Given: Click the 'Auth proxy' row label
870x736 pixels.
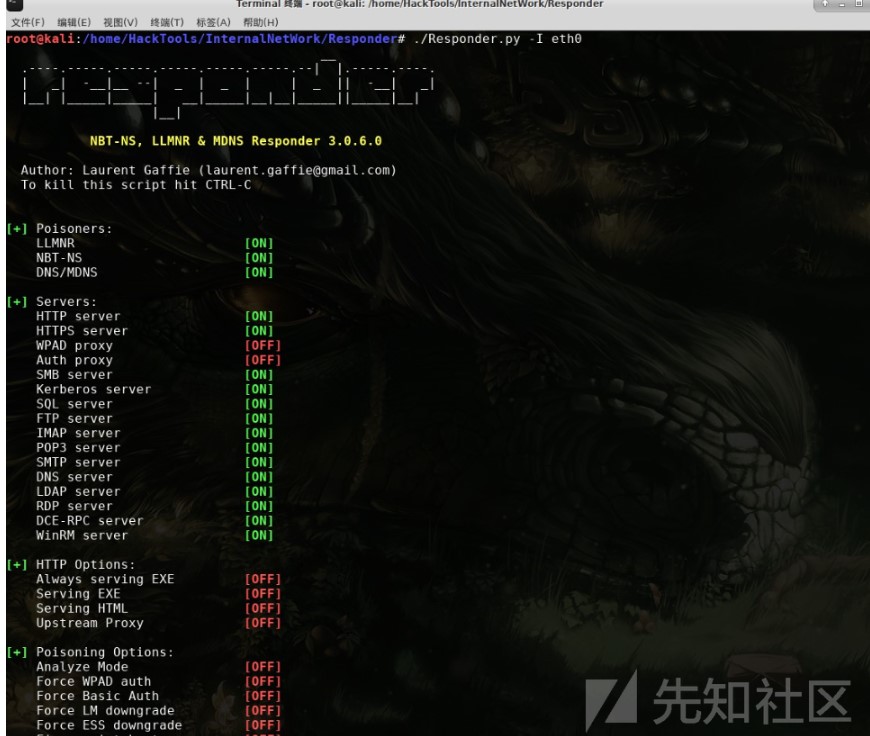Looking at the screenshot, I should (74, 360).
